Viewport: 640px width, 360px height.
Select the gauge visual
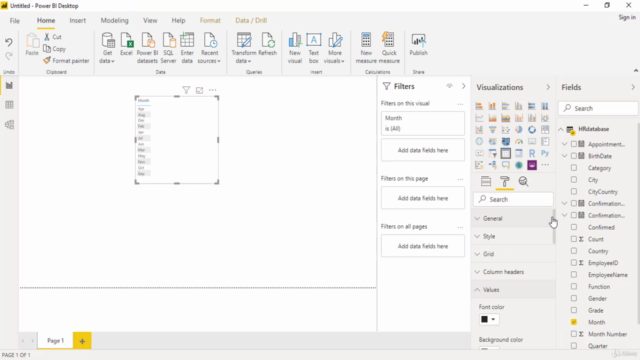point(518,142)
